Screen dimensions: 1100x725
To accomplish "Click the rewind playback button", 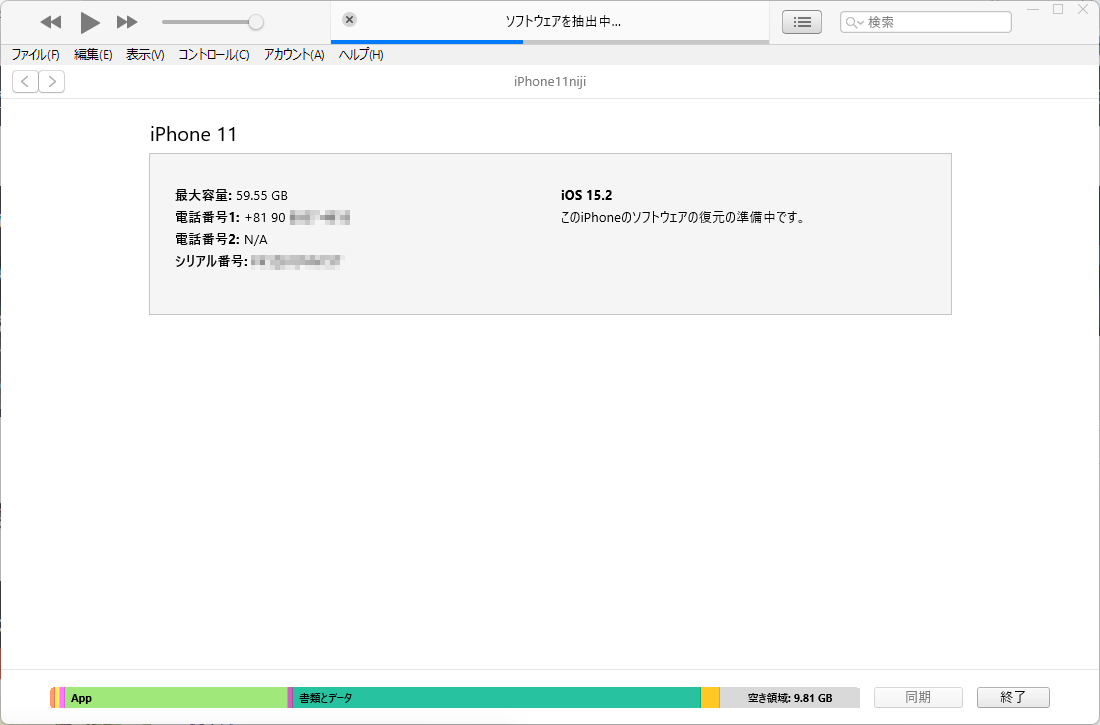I will tap(51, 22).
